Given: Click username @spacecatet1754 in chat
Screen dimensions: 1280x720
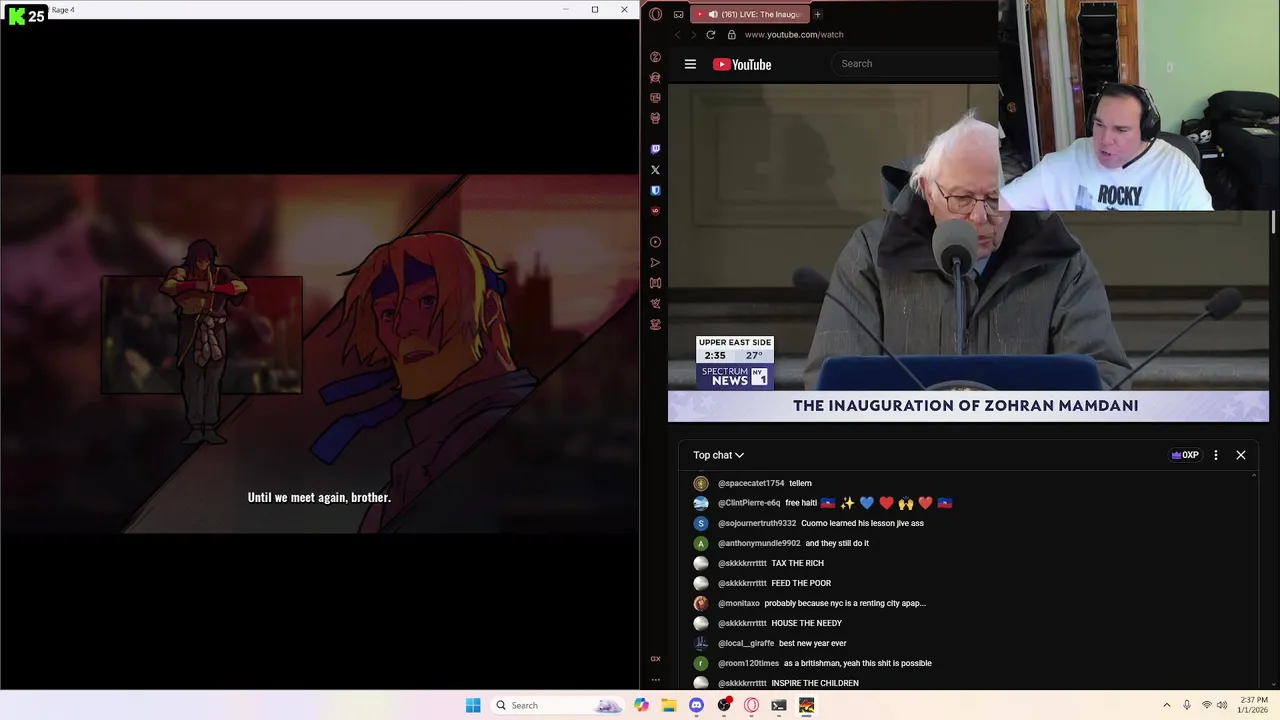Looking at the screenshot, I should pos(751,483).
